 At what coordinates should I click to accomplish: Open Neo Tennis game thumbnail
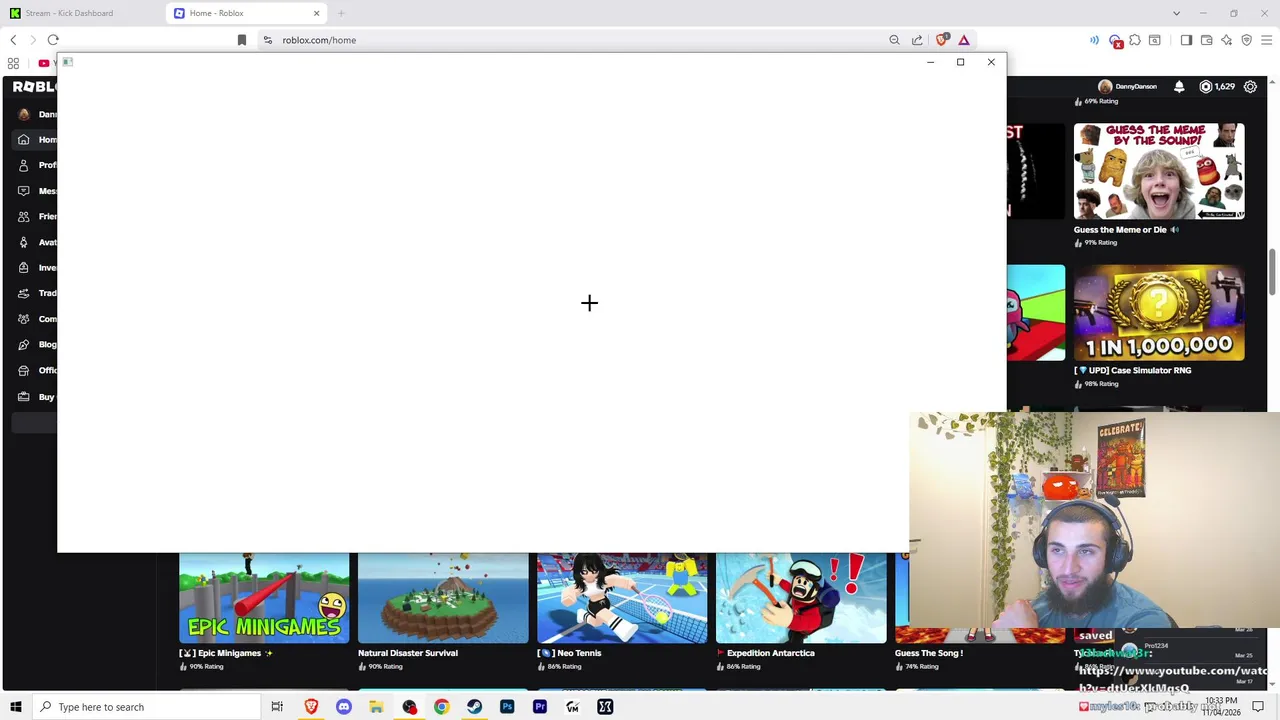[x=622, y=598]
